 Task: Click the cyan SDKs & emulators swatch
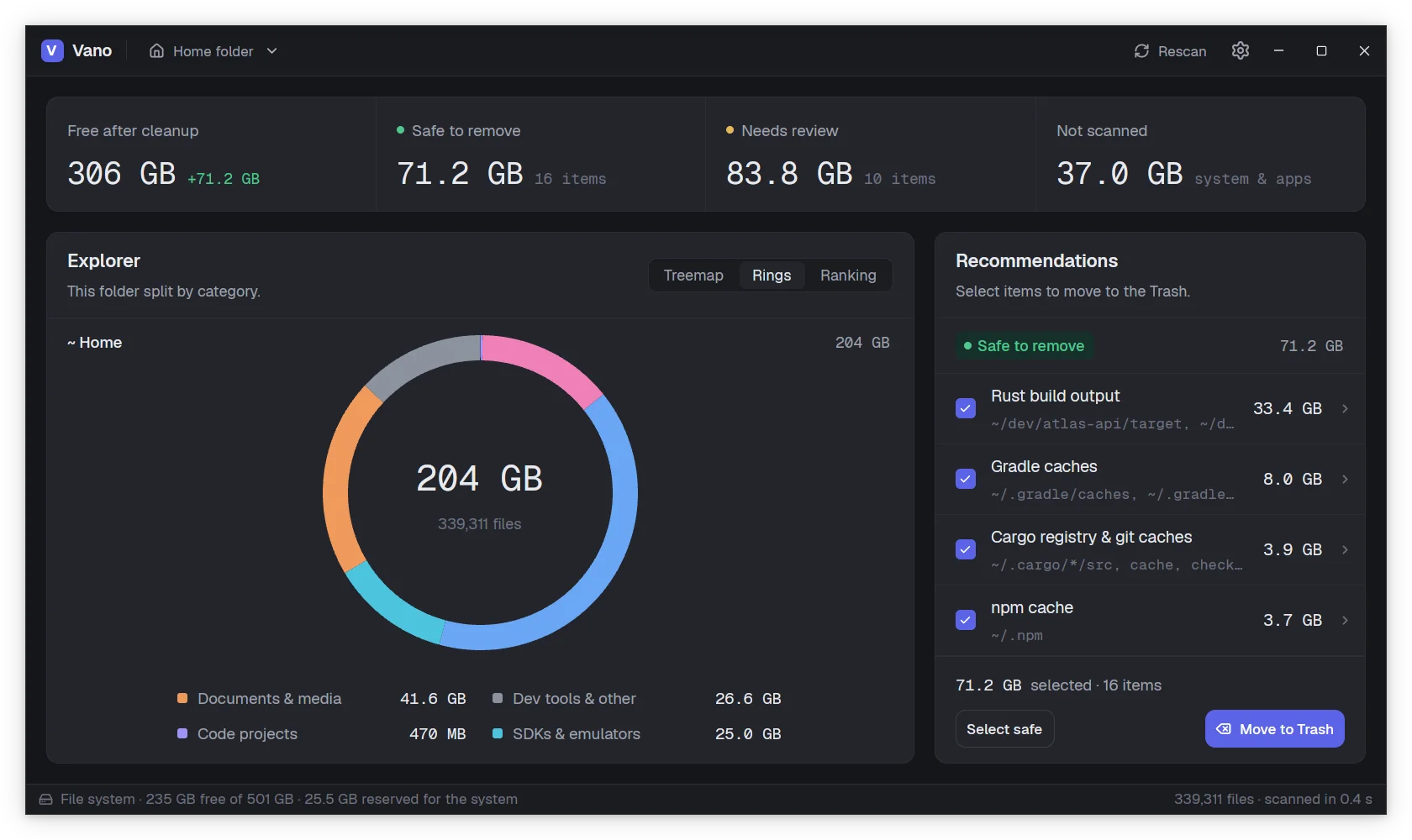(x=498, y=733)
